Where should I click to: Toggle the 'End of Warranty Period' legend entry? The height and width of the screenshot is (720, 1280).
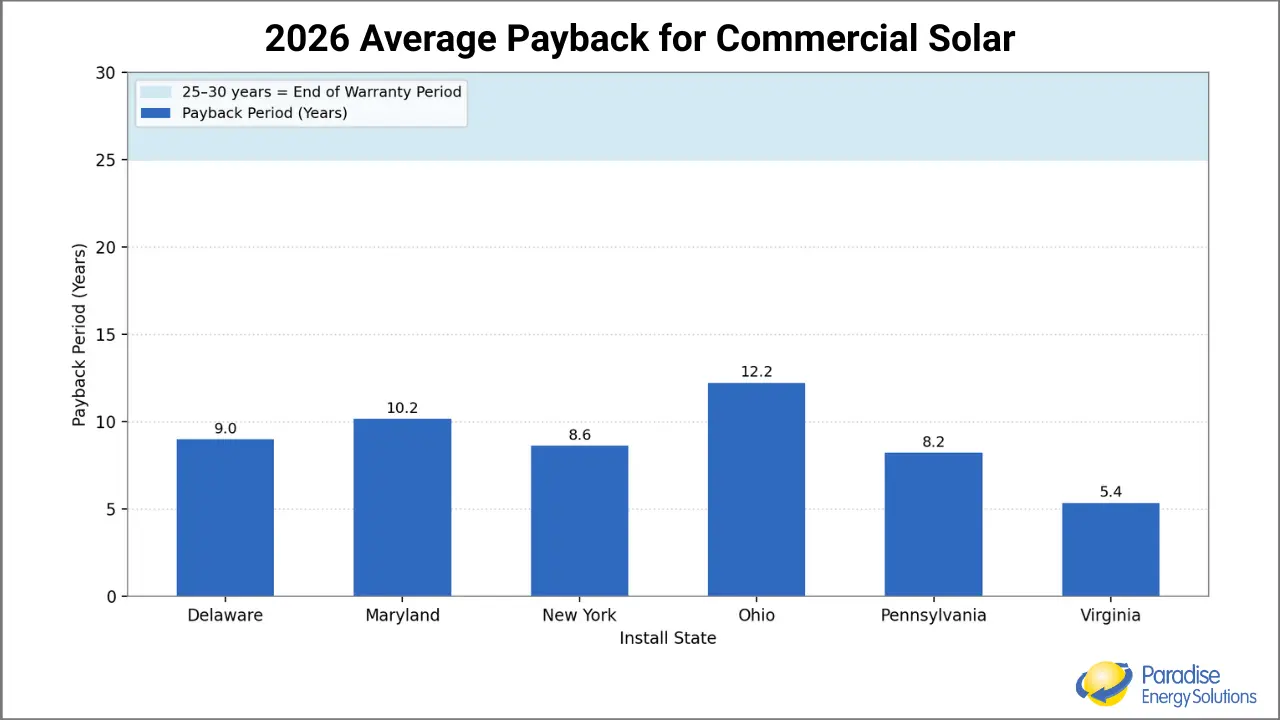tap(320, 91)
